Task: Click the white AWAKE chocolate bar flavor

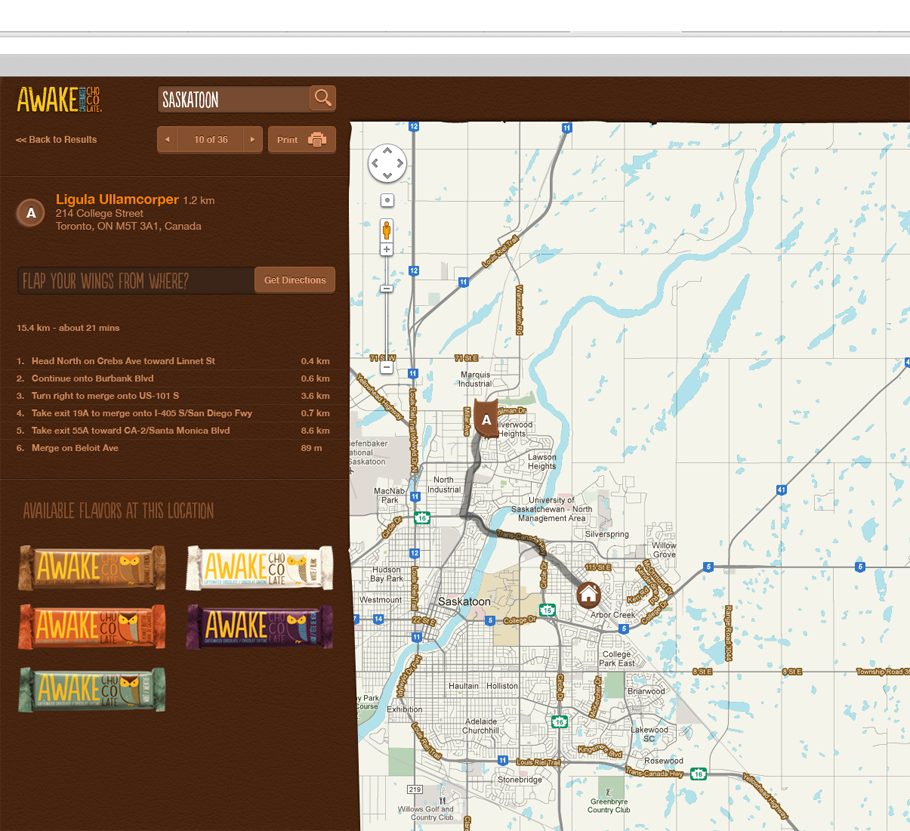Action: click(x=259, y=568)
